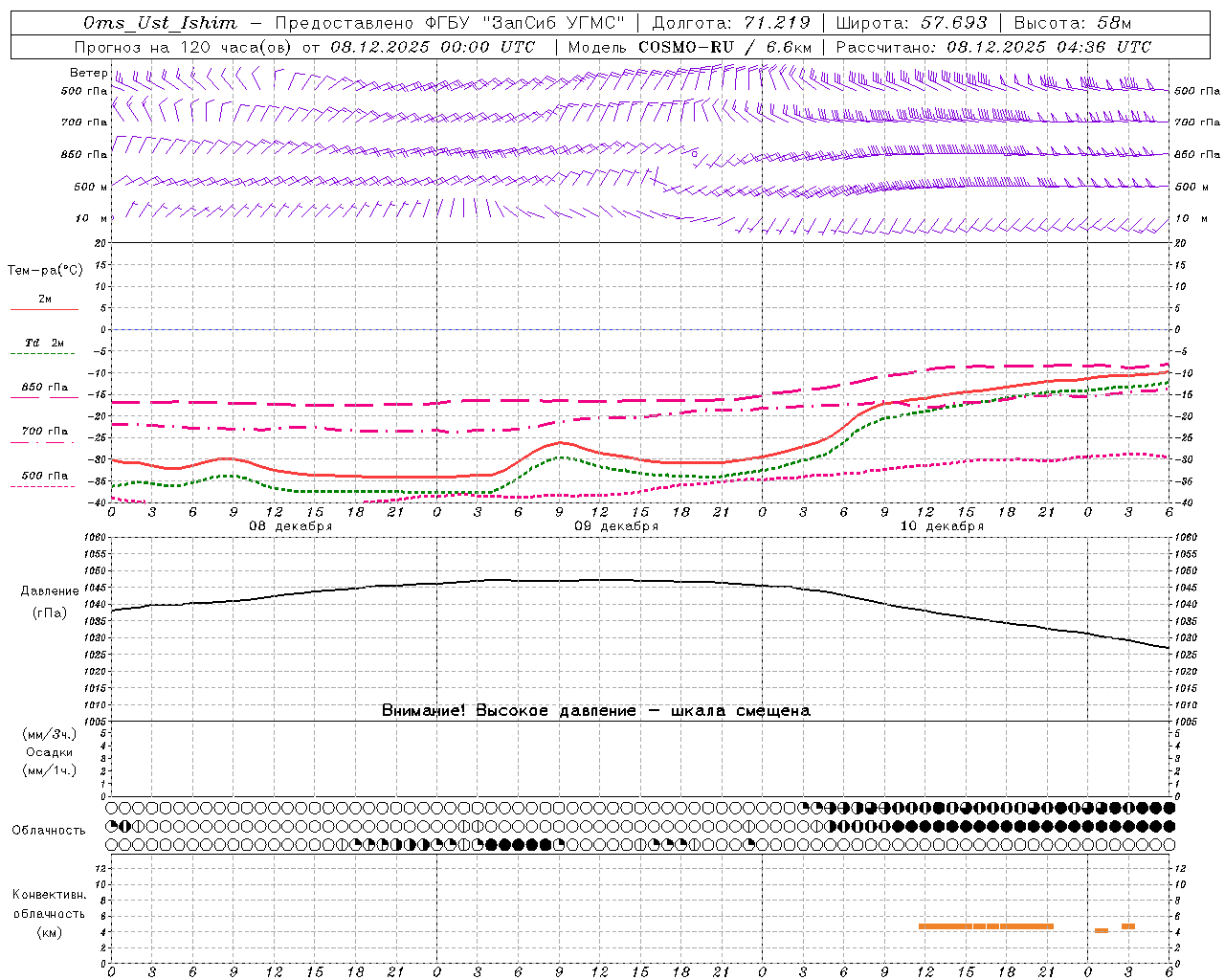Click the Рассчитано: 08.12.2025 04:36 UTC timestamp

tap(993, 47)
